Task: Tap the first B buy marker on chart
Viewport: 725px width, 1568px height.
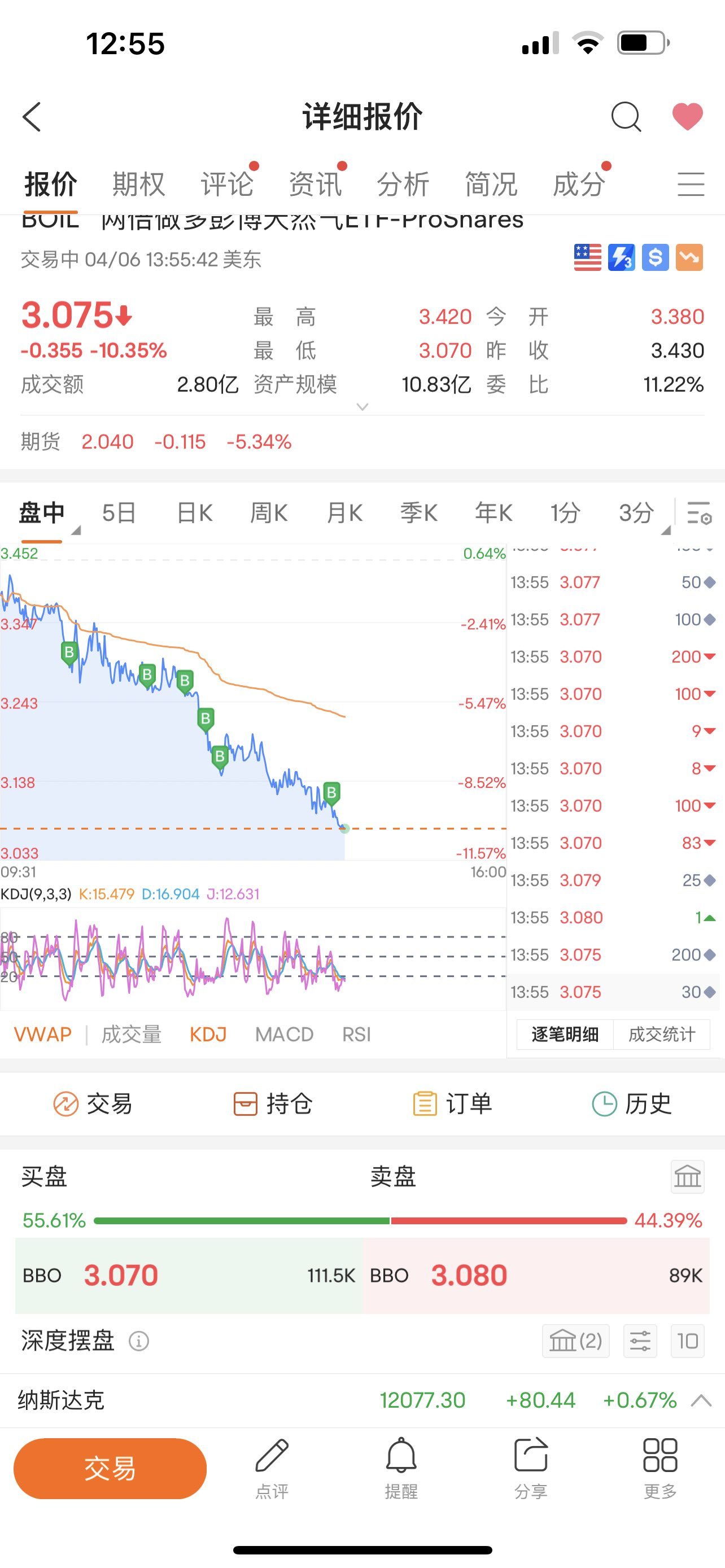Action: click(x=69, y=652)
